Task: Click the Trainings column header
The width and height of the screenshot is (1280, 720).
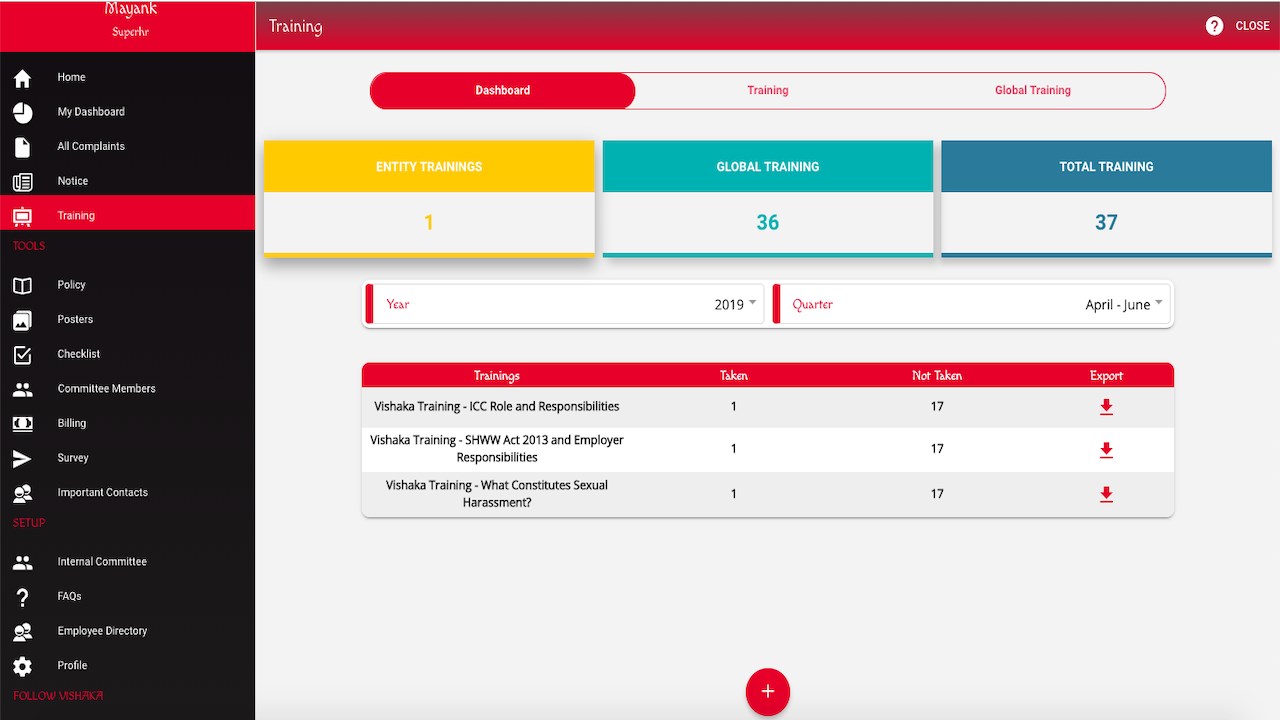Action: [x=497, y=376]
